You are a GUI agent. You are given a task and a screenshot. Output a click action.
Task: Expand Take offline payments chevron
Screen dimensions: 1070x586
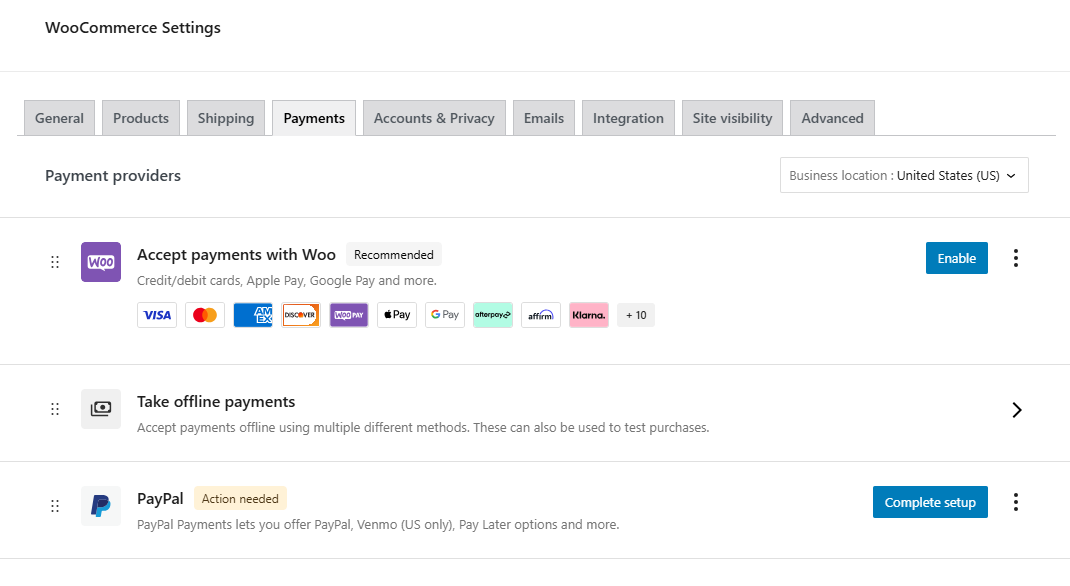coord(1016,410)
